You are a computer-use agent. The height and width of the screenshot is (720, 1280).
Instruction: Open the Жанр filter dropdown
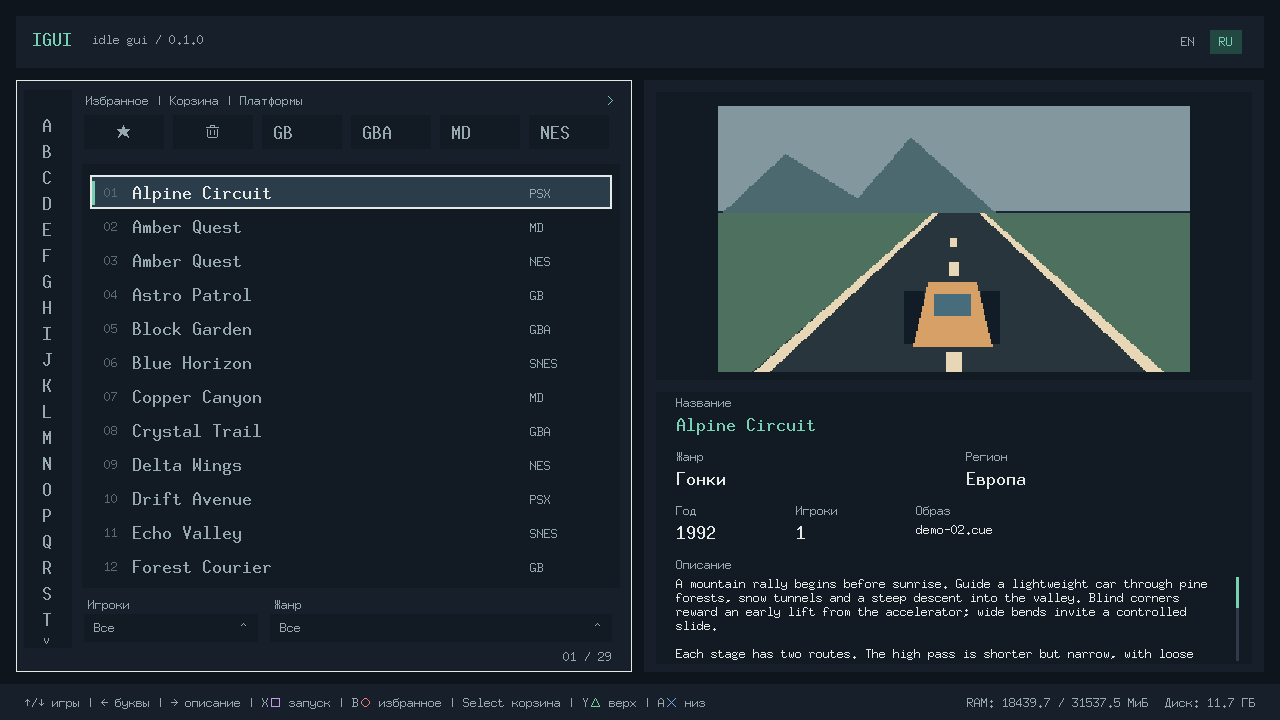point(441,628)
